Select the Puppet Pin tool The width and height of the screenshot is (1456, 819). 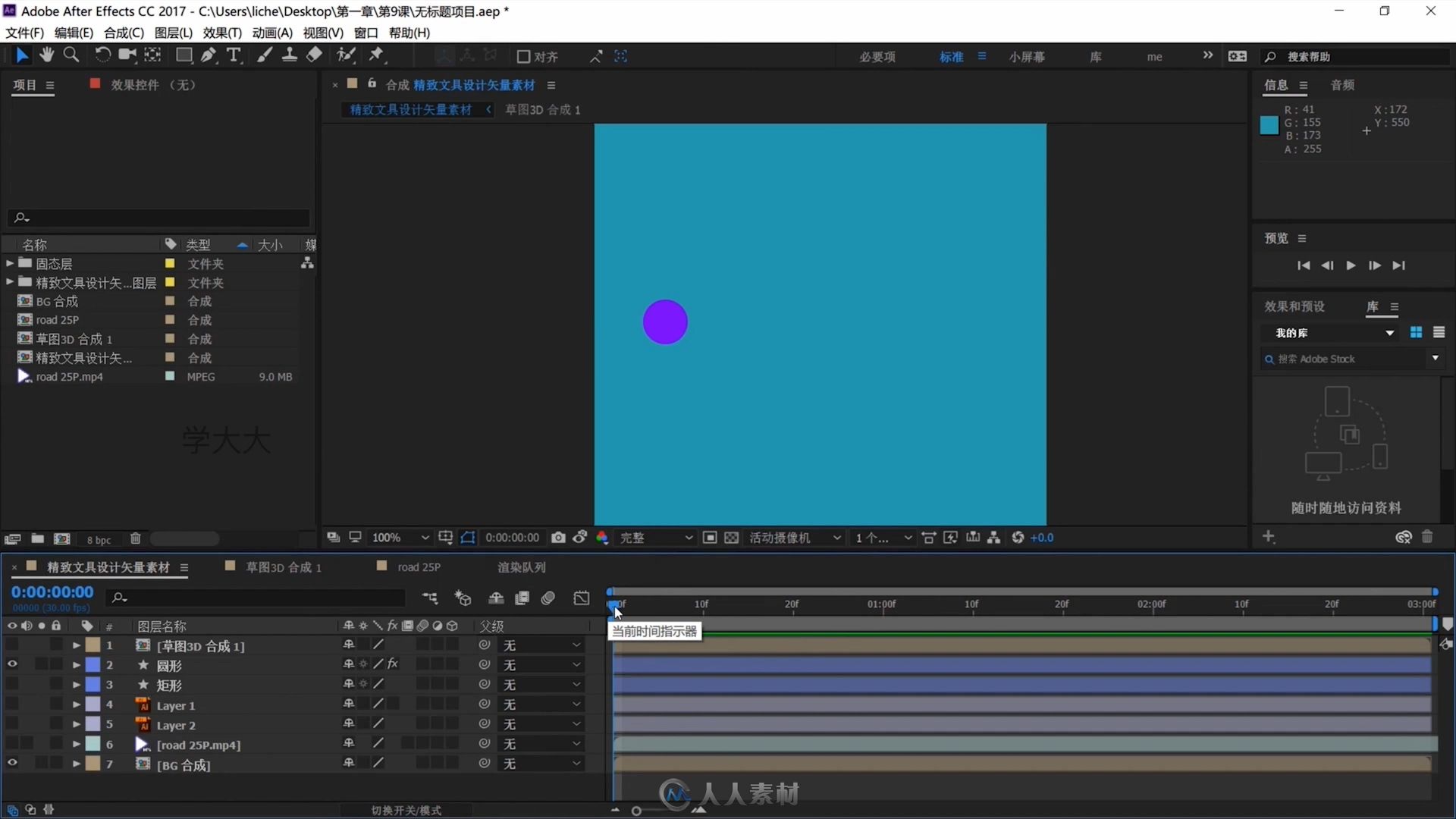[377, 55]
